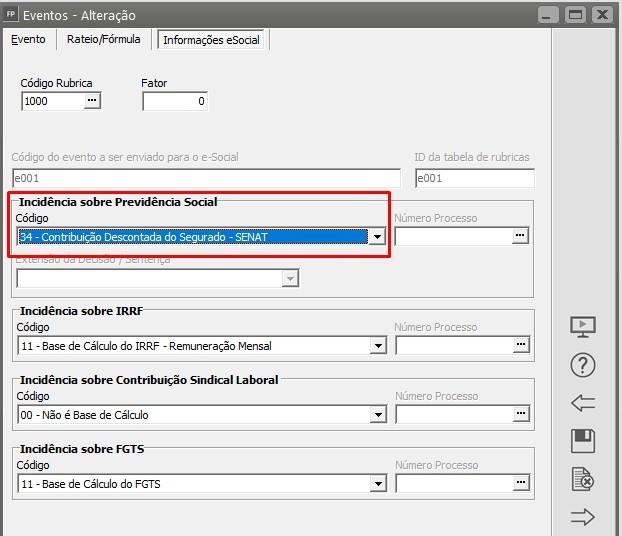
Task: Switch to the Evento tab
Action: pos(28,39)
